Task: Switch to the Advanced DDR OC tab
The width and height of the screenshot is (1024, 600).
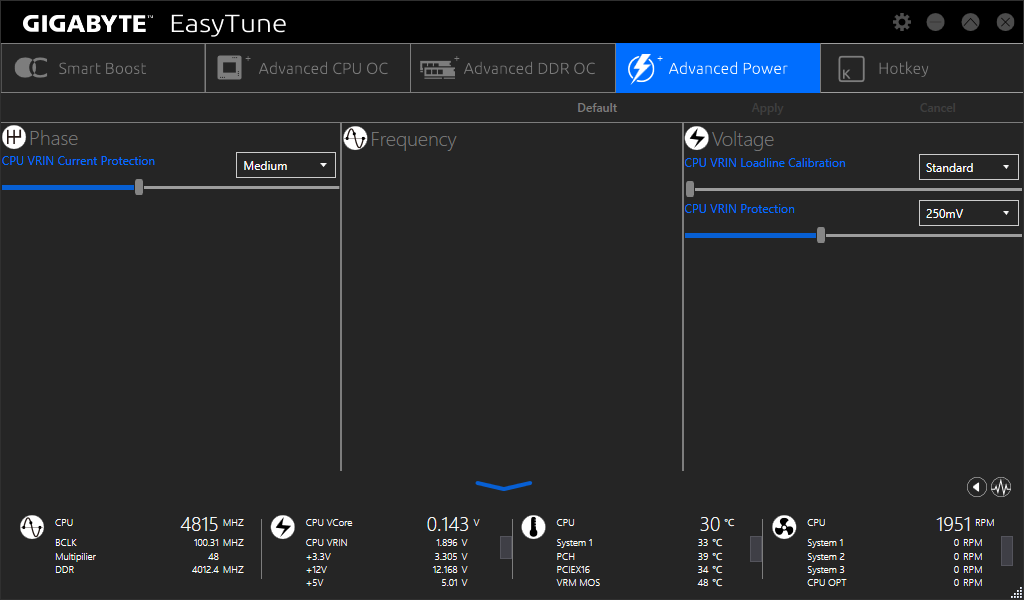Action: coord(513,68)
